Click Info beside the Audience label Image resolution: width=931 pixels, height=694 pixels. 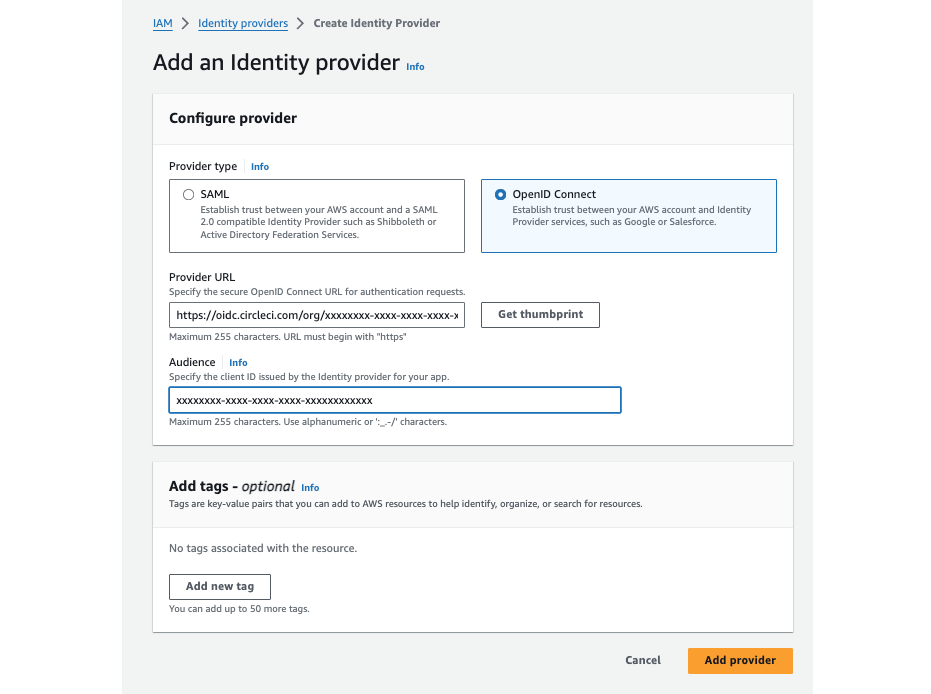coord(238,362)
